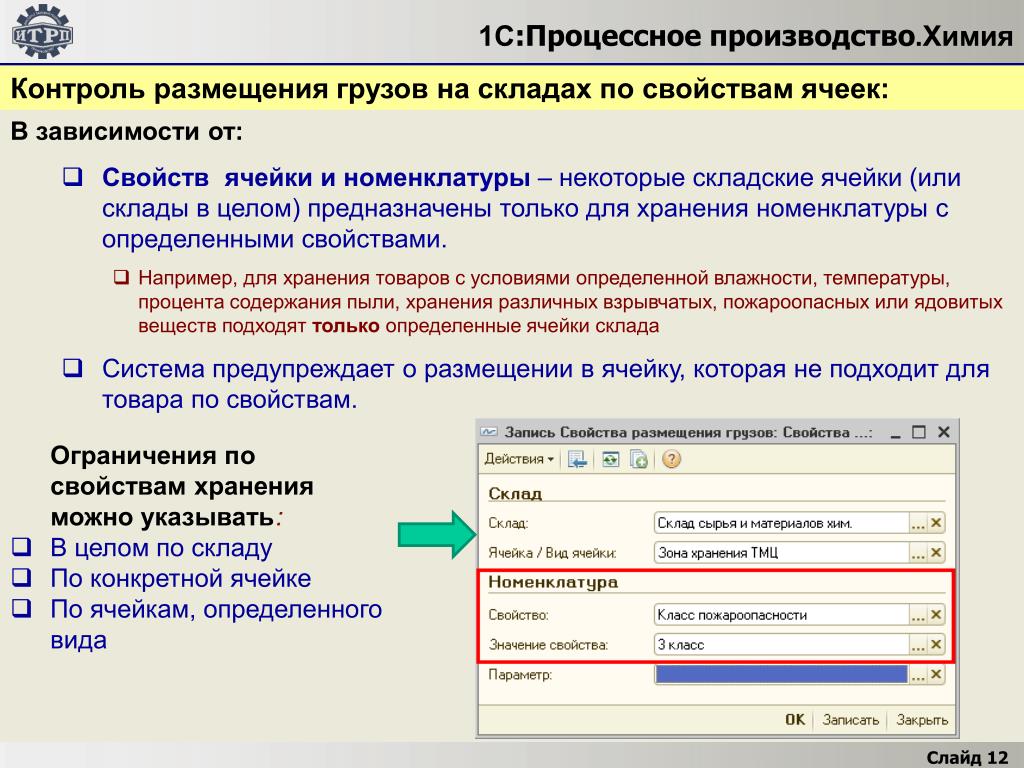
Task: Click the Параметр: label
Action: 520,675
